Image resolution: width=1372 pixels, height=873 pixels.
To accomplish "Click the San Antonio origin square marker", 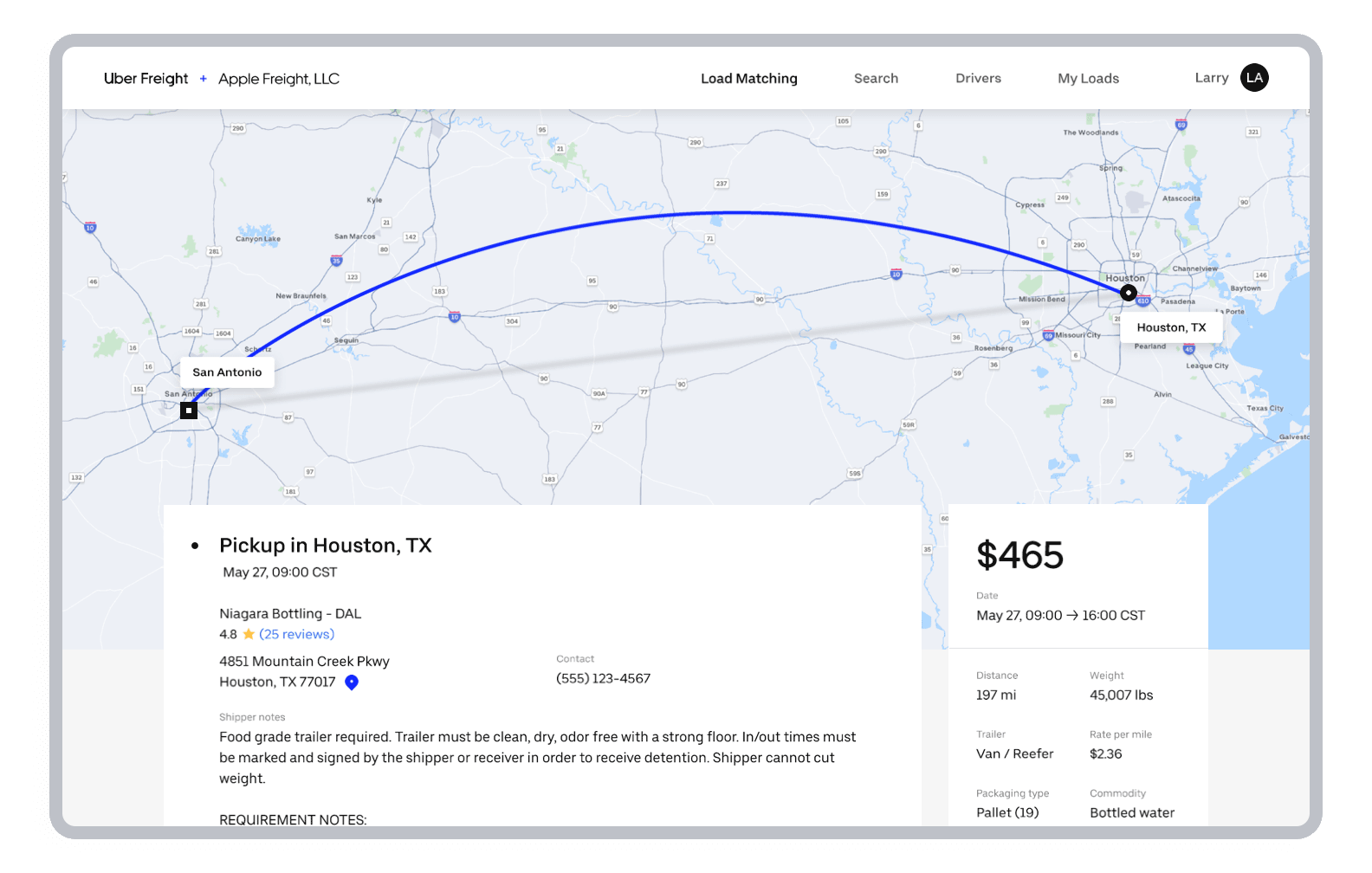I will click(x=189, y=411).
